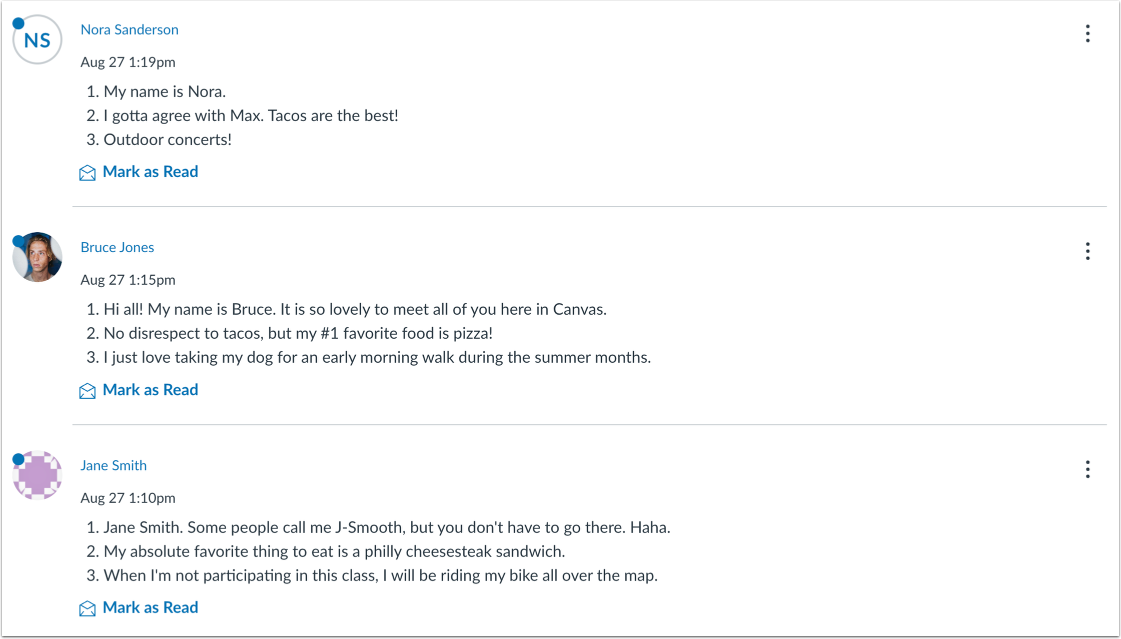Click Nora Sanderson's NS avatar
The image size is (1121, 639).
pos(37,40)
